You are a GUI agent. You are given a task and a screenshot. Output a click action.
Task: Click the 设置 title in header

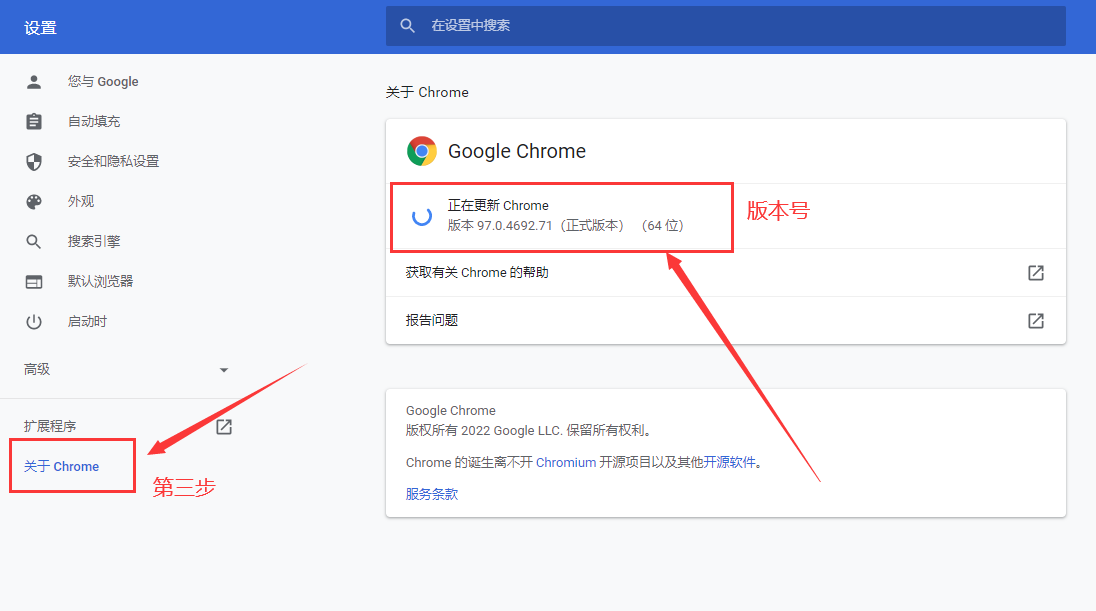tap(41, 28)
